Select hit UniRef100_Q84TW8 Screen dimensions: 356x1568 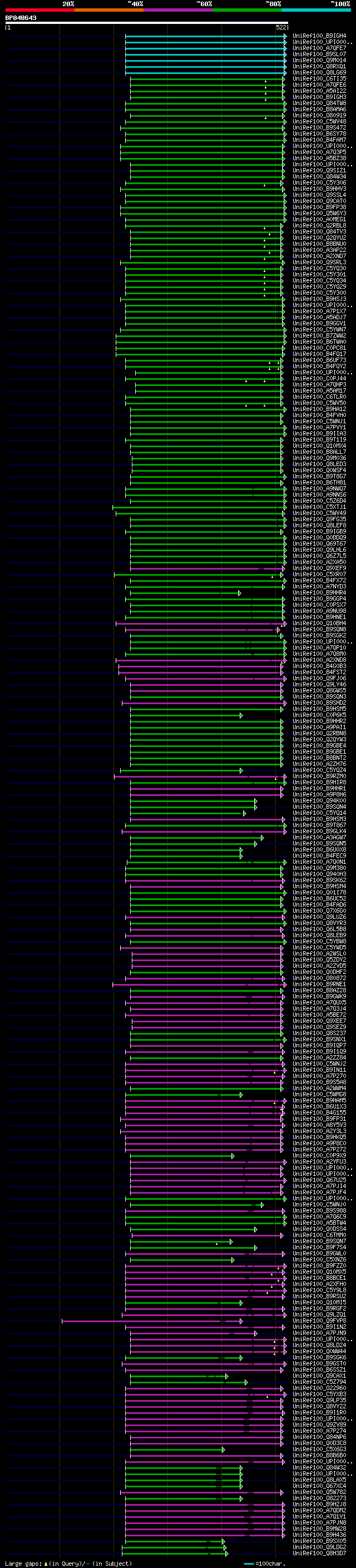(319, 103)
